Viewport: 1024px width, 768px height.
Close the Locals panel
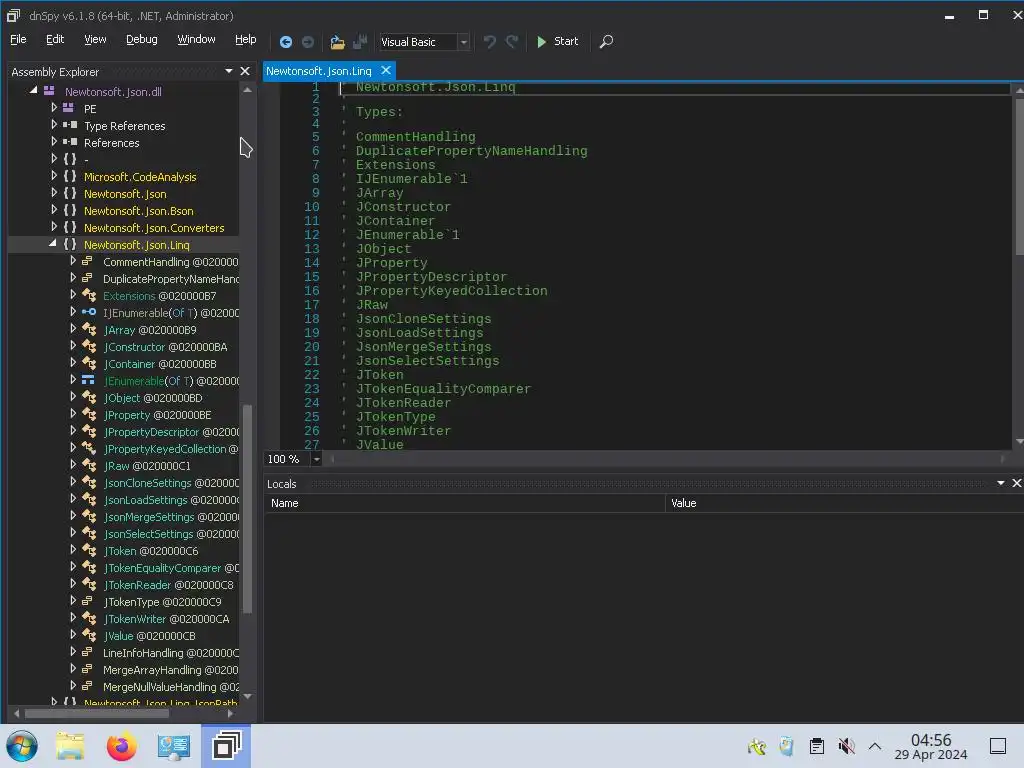coord(1016,483)
